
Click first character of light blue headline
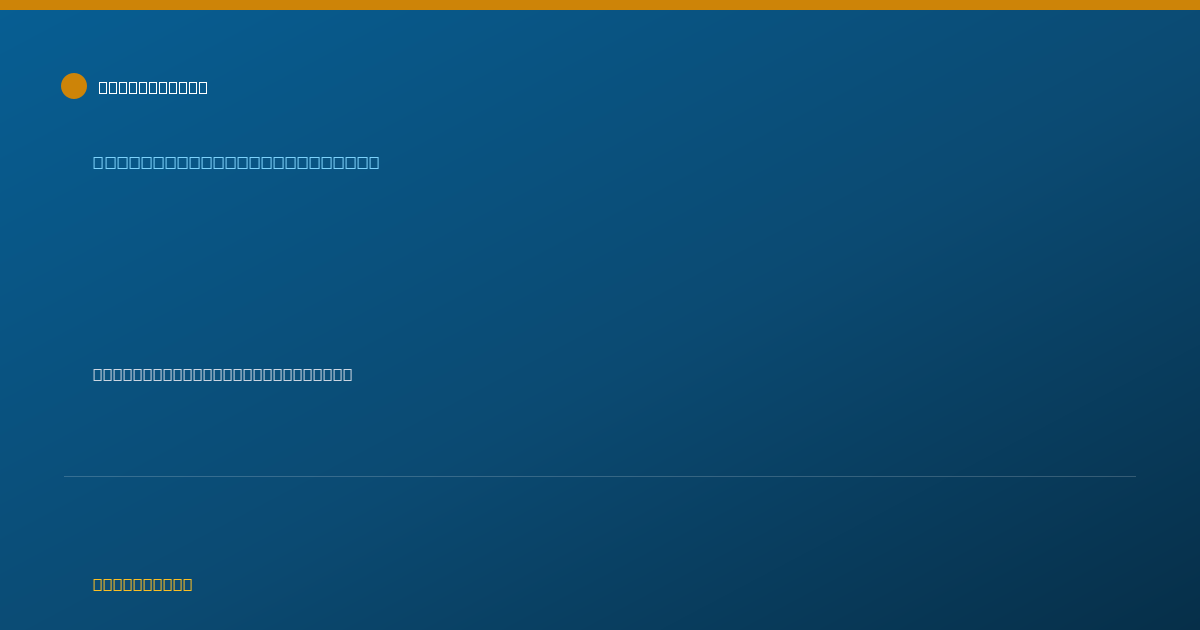pyautogui.click(x=99, y=162)
